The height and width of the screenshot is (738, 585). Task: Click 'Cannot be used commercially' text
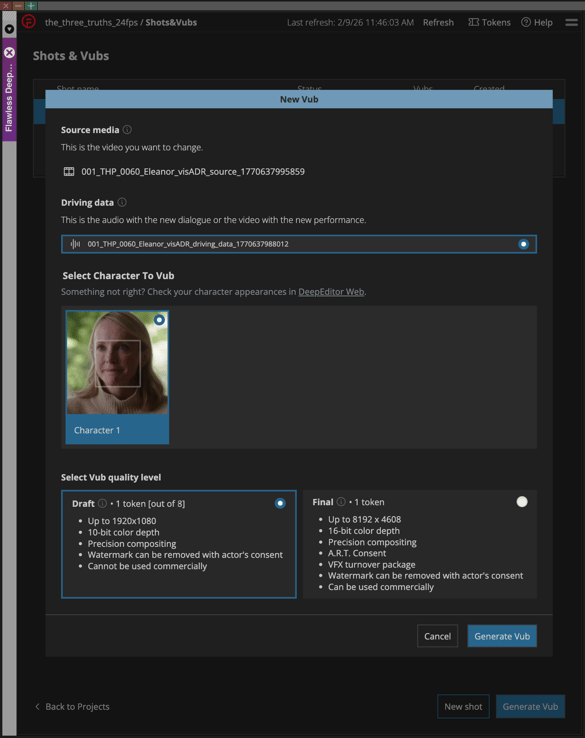147,566
